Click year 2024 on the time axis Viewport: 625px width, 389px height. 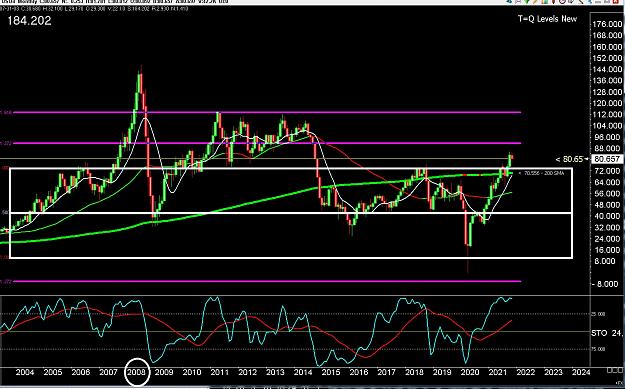point(581,372)
